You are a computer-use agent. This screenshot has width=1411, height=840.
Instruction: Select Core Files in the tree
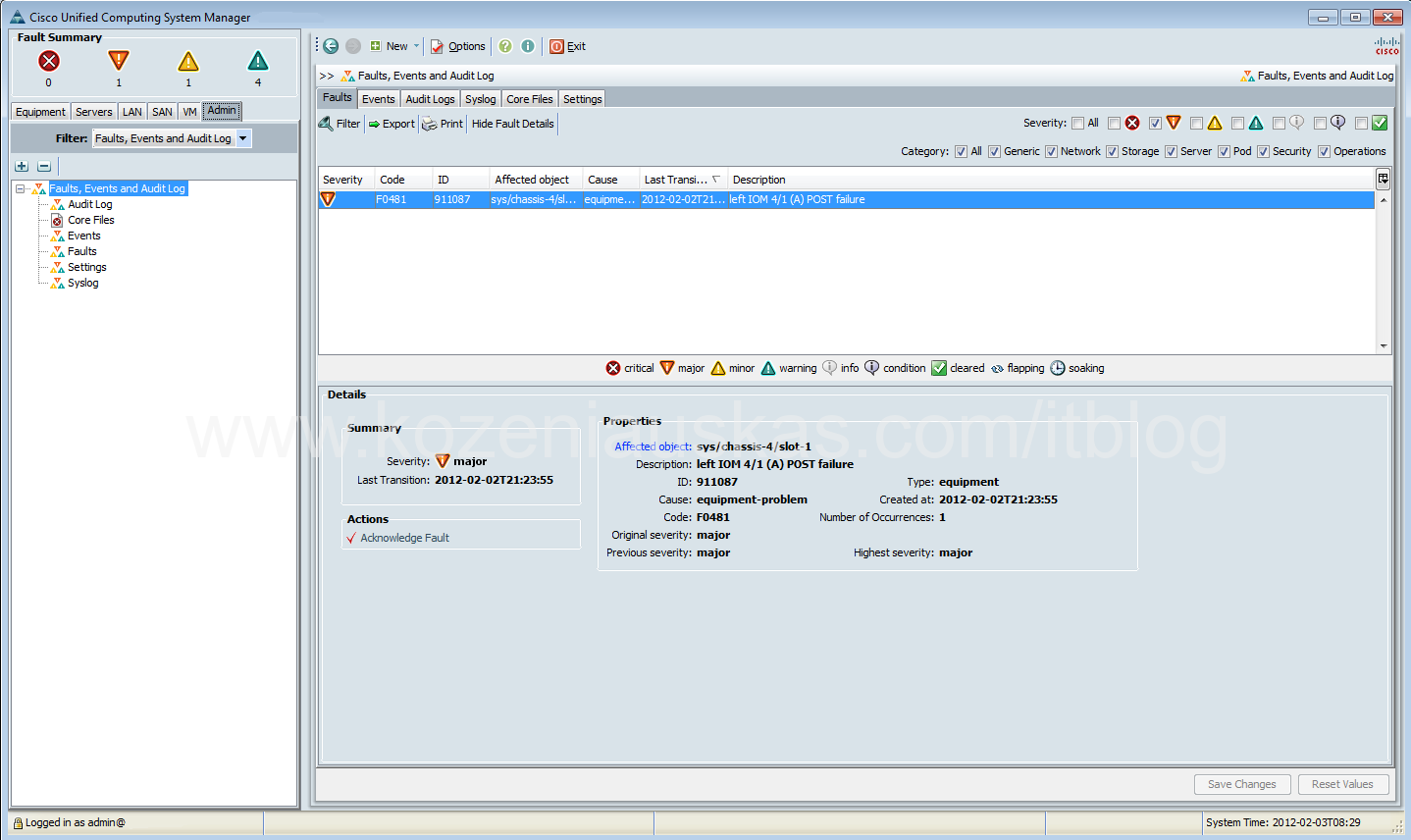click(90, 220)
